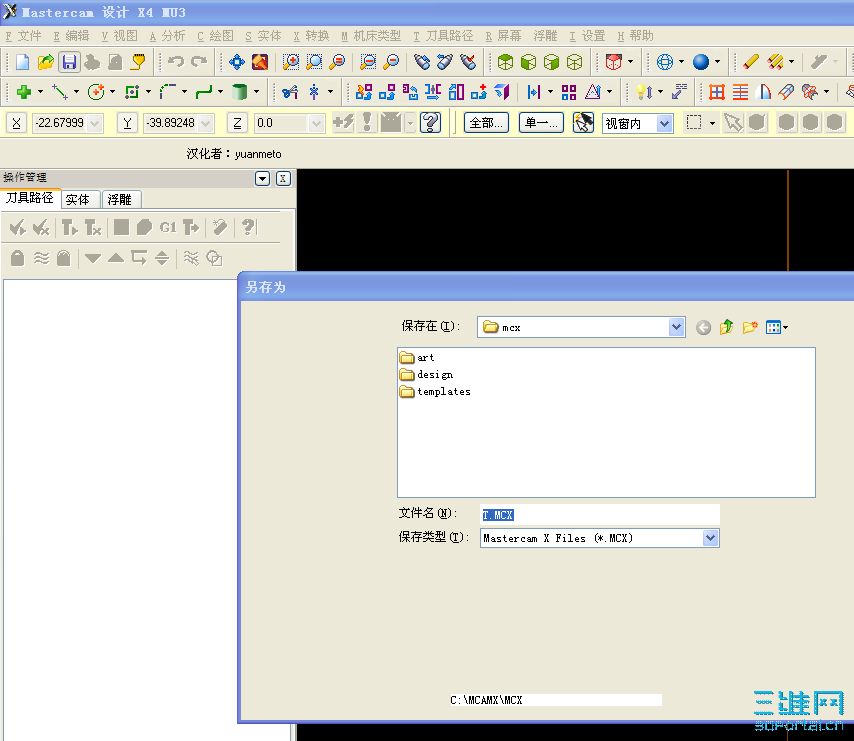The image size is (854, 741).
Task: Click the move down arrow in operations manager
Action: [x=93, y=258]
